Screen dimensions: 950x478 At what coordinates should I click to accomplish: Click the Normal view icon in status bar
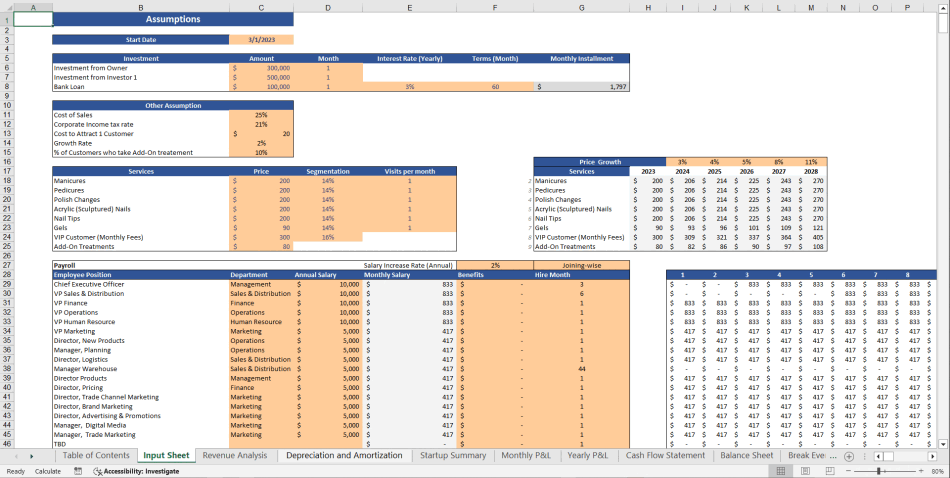tap(778, 470)
